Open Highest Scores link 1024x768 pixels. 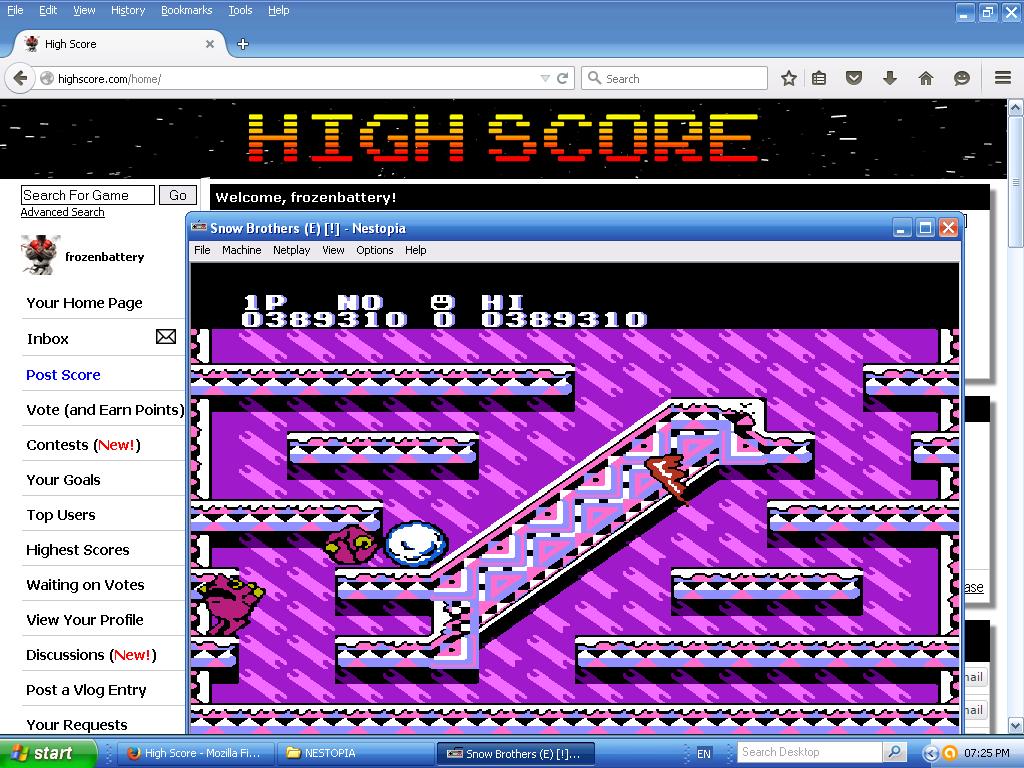pyautogui.click(x=78, y=550)
